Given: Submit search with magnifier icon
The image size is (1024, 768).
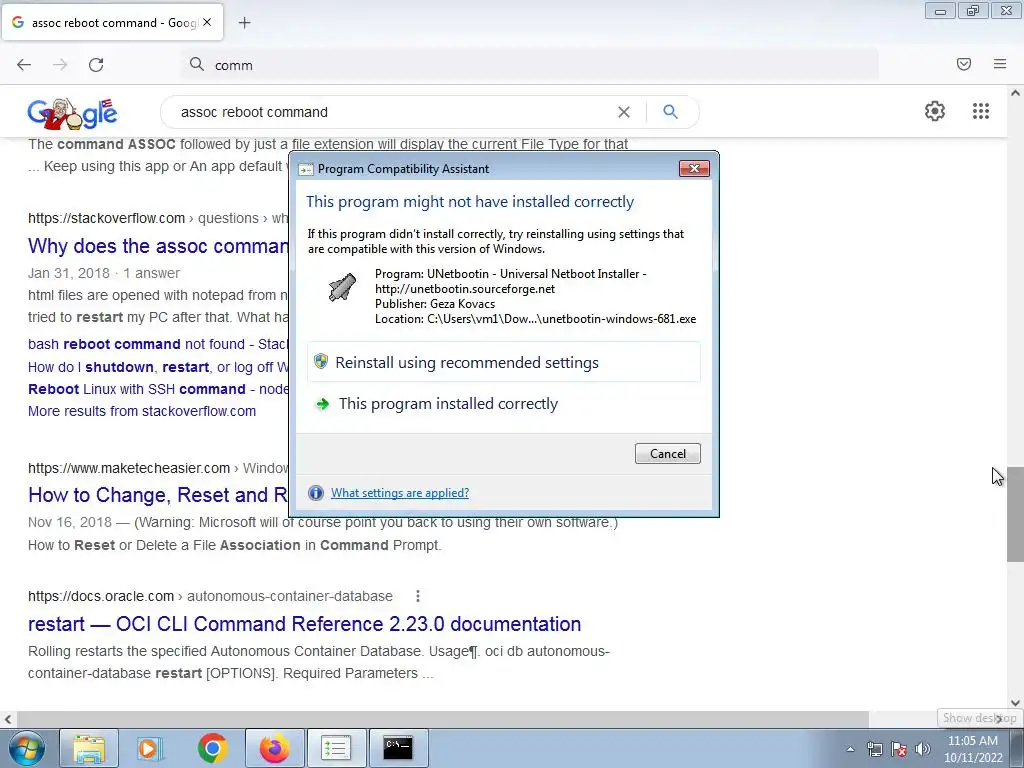Looking at the screenshot, I should (670, 112).
